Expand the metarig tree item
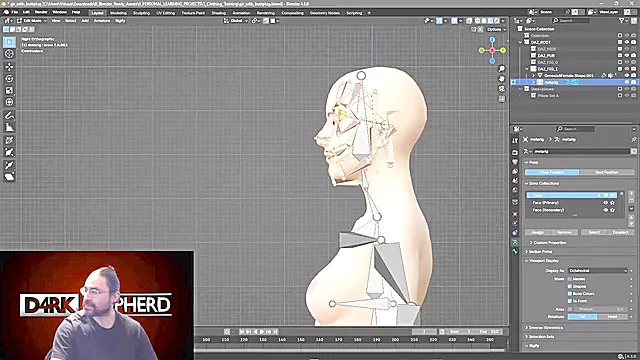Image resolution: width=640 pixels, height=360 pixels. (x=533, y=82)
